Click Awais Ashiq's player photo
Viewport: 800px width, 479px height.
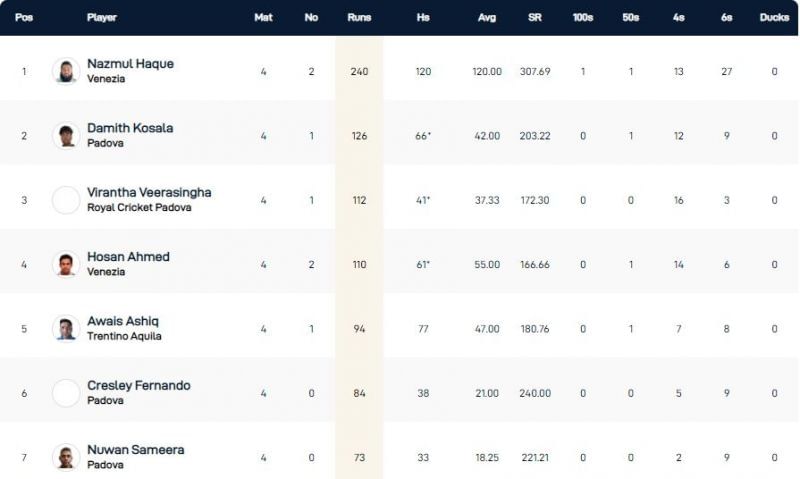(x=66, y=329)
